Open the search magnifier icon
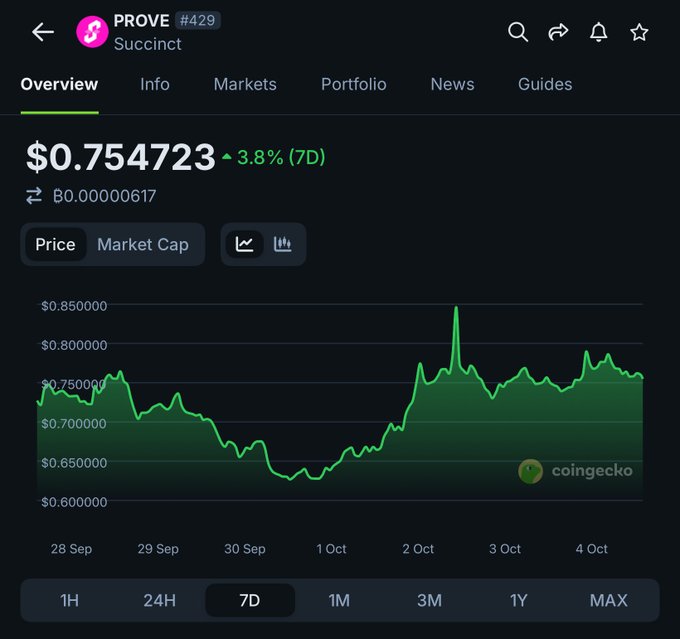 [x=518, y=32]
